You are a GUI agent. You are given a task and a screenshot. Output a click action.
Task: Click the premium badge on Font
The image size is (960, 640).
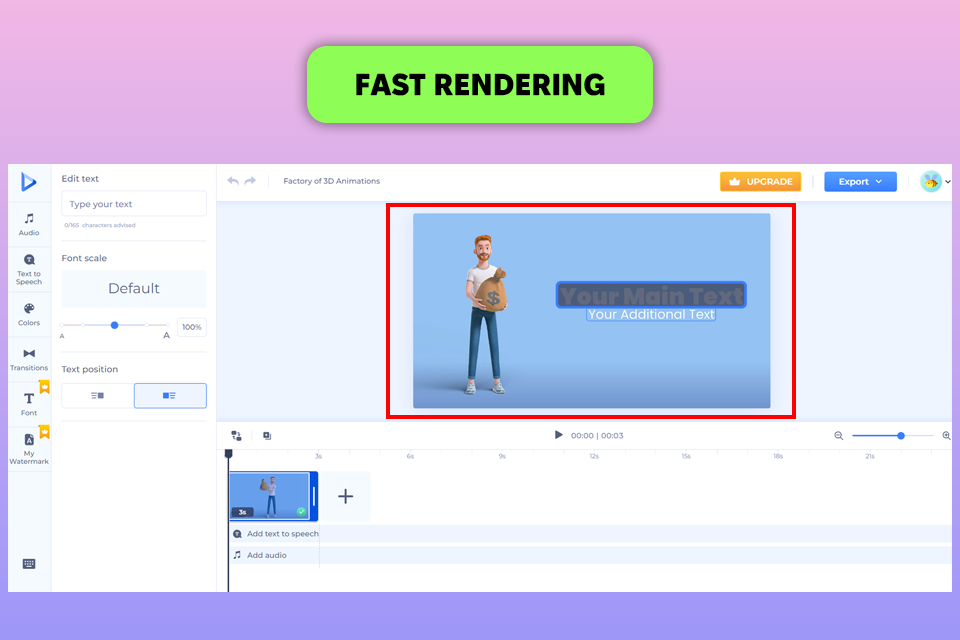click(44, 386)
